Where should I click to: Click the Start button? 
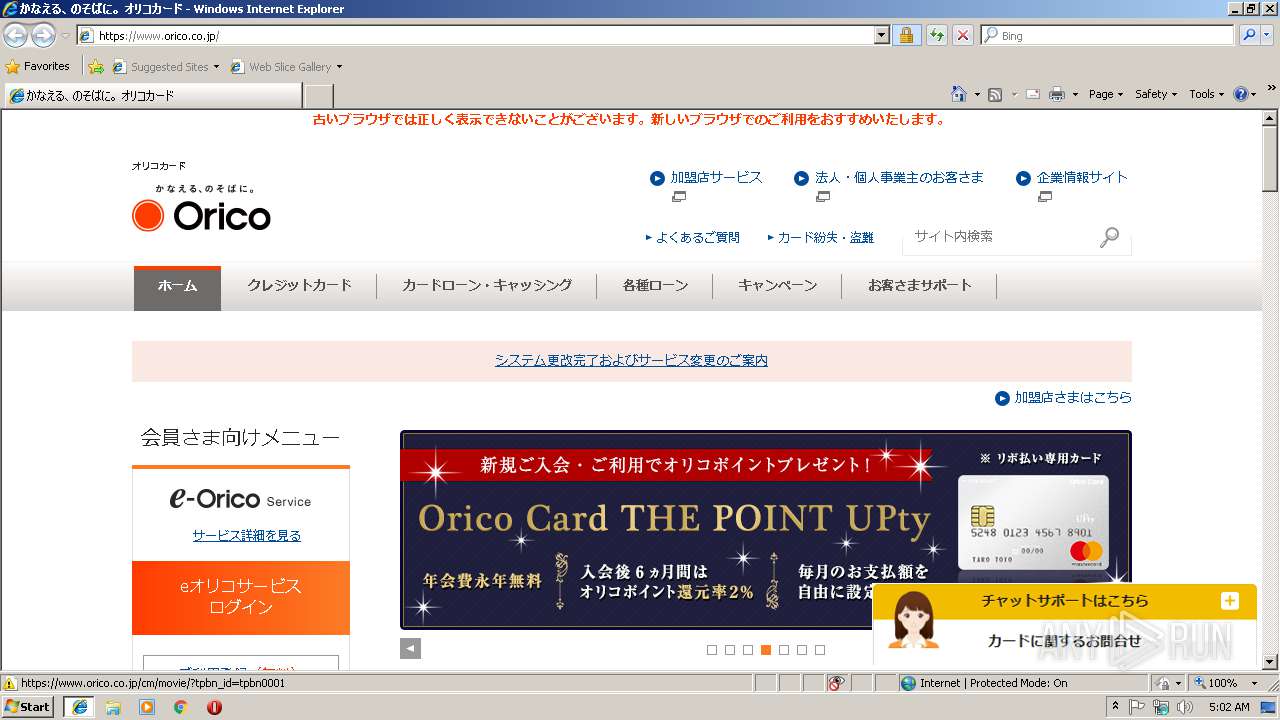[27, 707]
